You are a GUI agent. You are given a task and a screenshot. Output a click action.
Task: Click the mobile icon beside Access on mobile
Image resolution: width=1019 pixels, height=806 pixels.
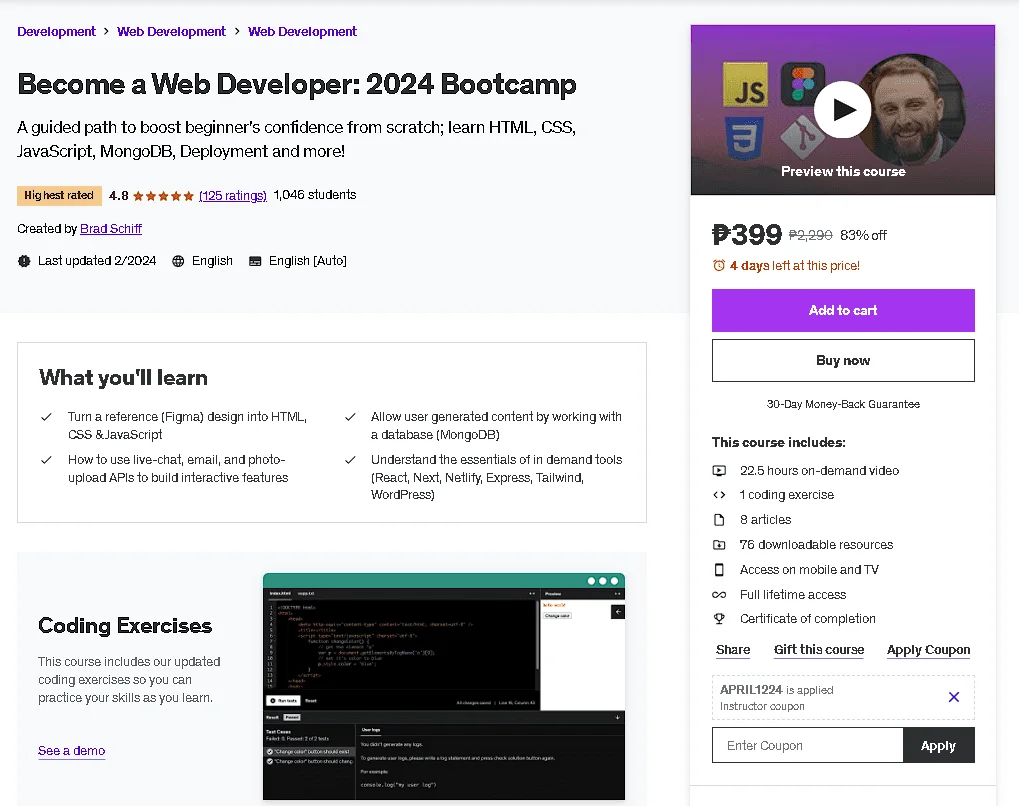pos(719,569)
